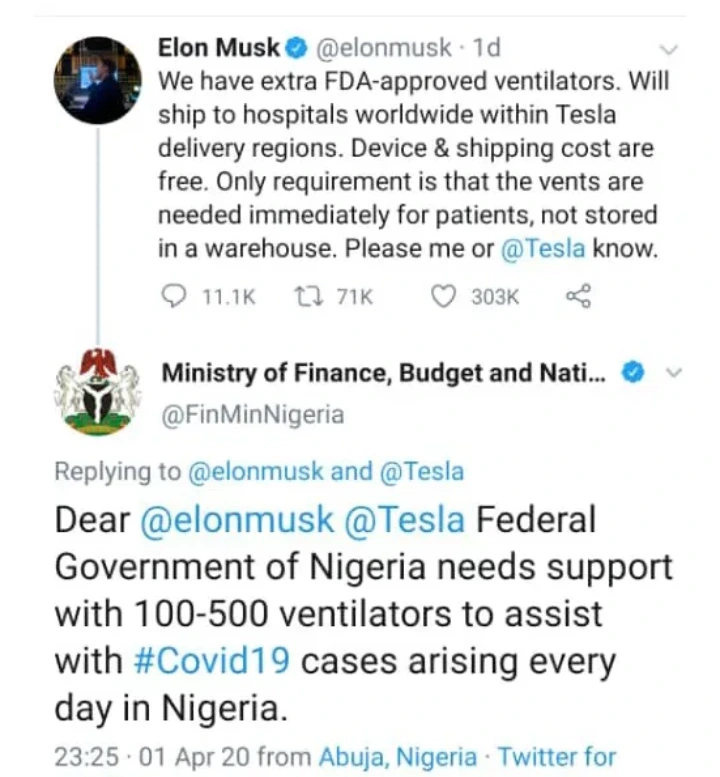The width and height of the screenshot is (720, 777).
Task: Open the Ministry of Finance tweet options chevron
Action: click(x=672, y=374)
